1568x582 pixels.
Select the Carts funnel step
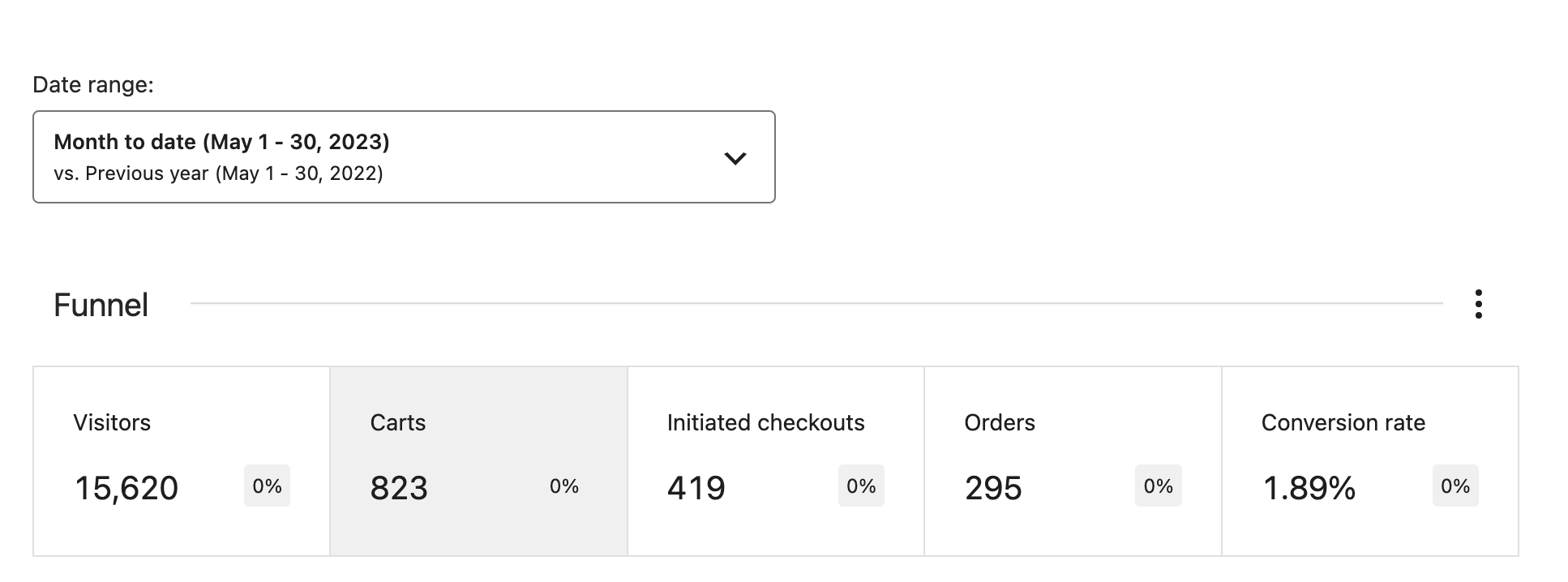pyautogui.click(x=478, y=462)
